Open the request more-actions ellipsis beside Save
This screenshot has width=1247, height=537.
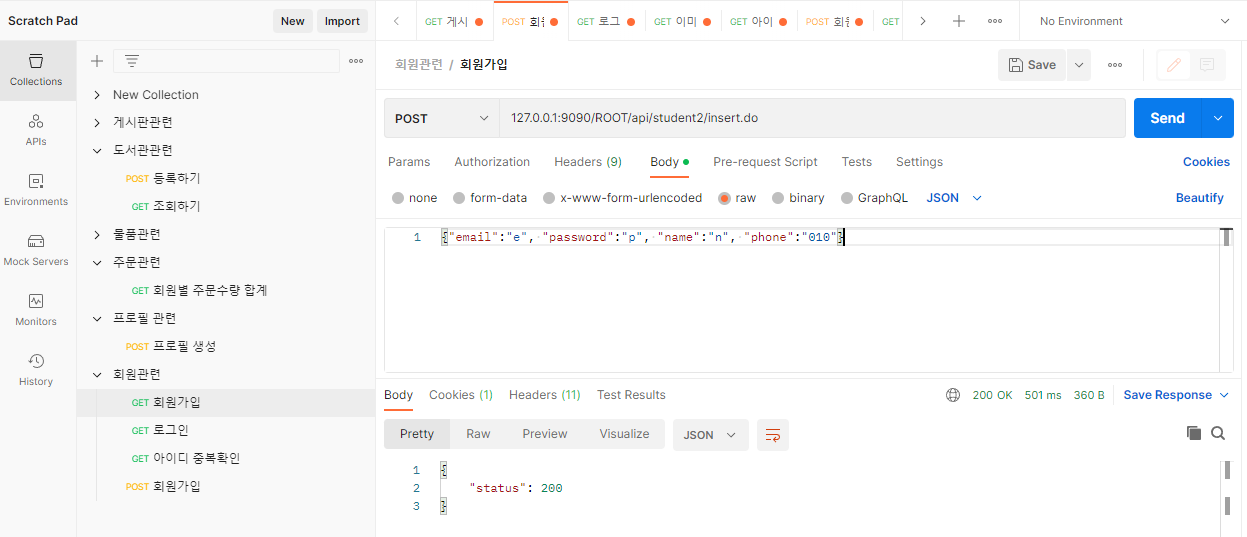[1115, 65]
